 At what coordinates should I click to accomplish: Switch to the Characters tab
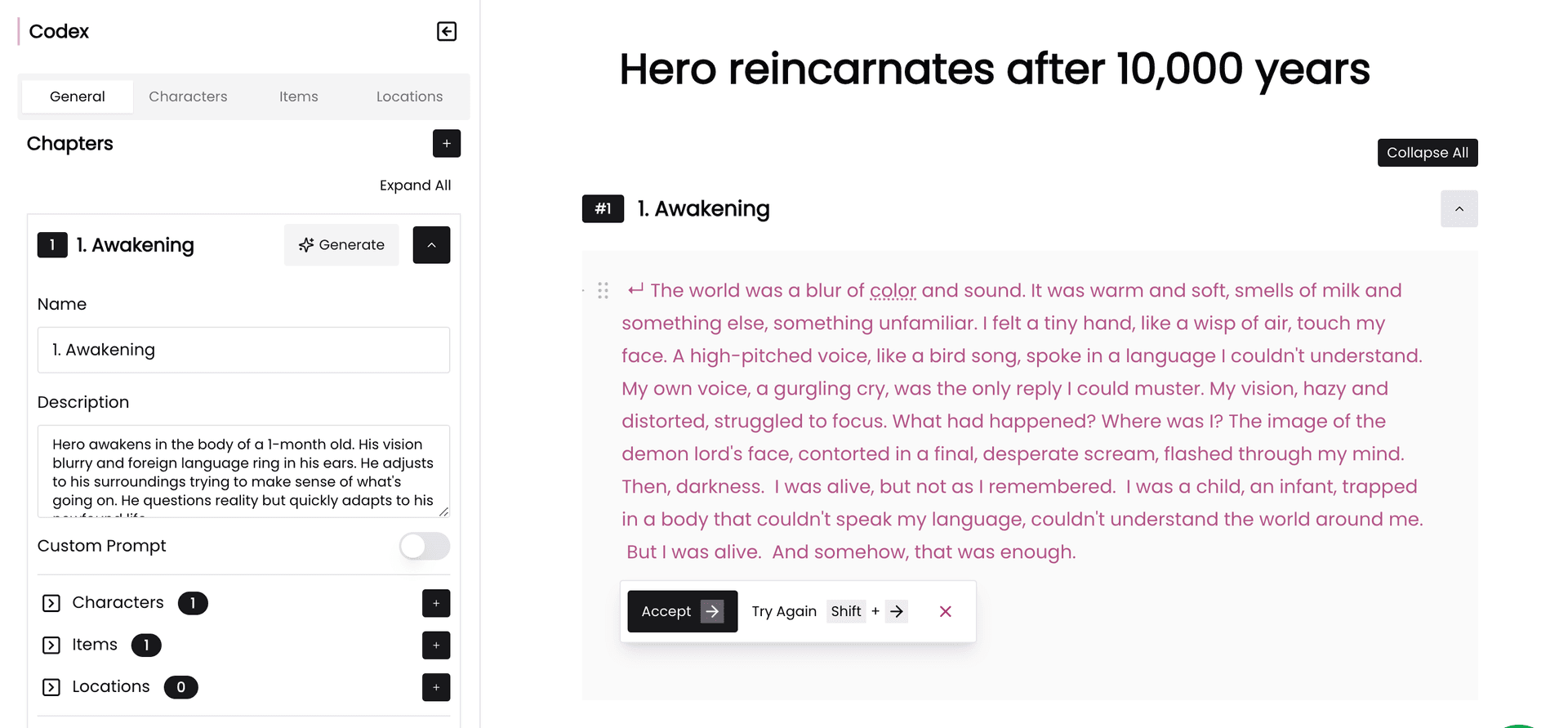coord(188,96)
